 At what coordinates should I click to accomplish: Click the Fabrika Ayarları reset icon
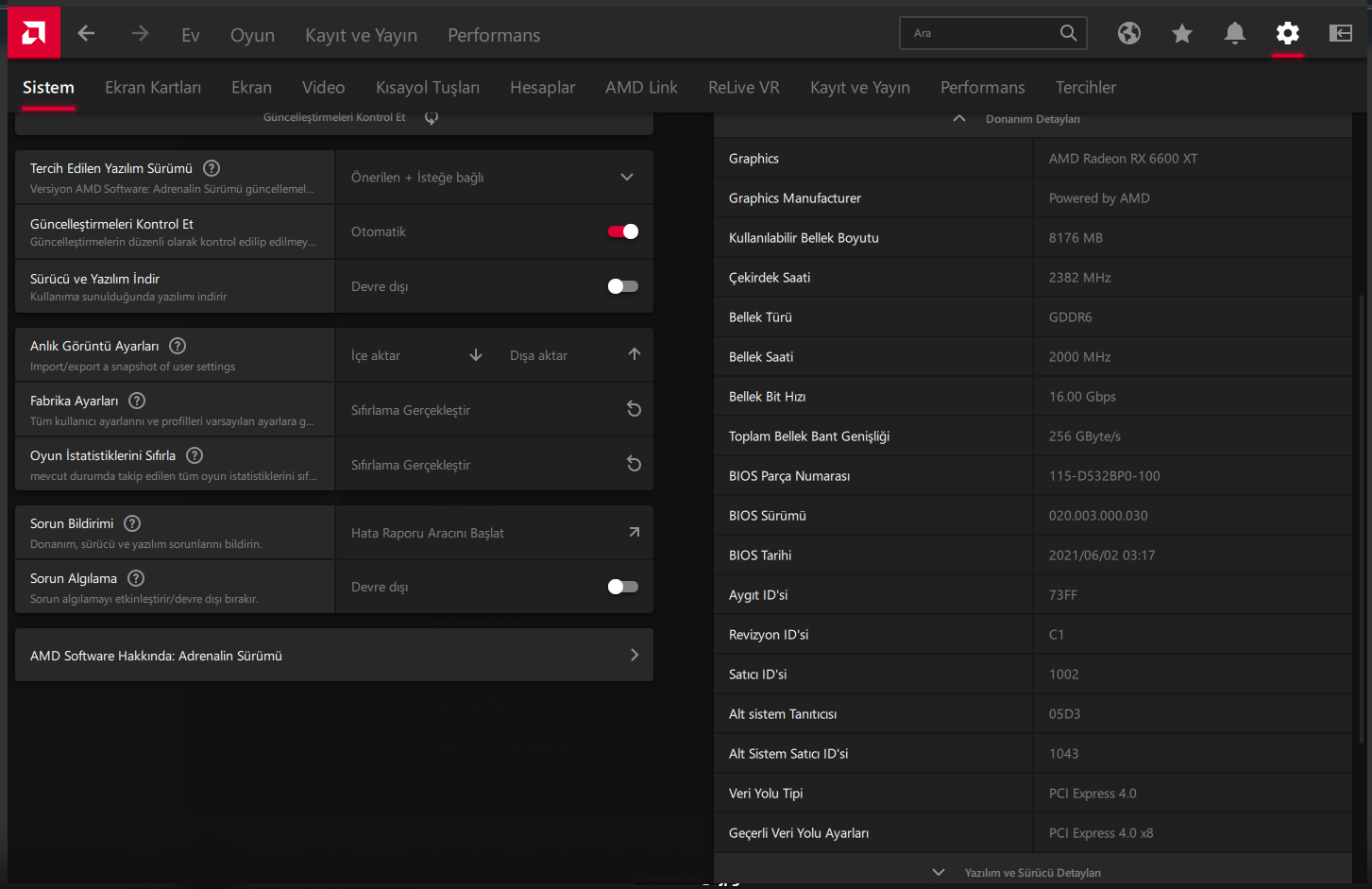(634, 409)
